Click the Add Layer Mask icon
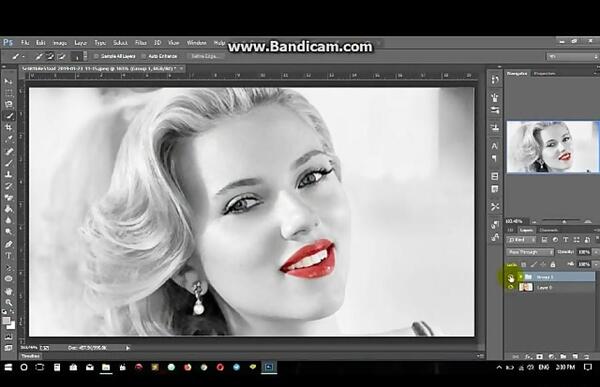Image resolution: width=600 pixels, height=387 pixels. pyautogui.click(x=540, y=356)
